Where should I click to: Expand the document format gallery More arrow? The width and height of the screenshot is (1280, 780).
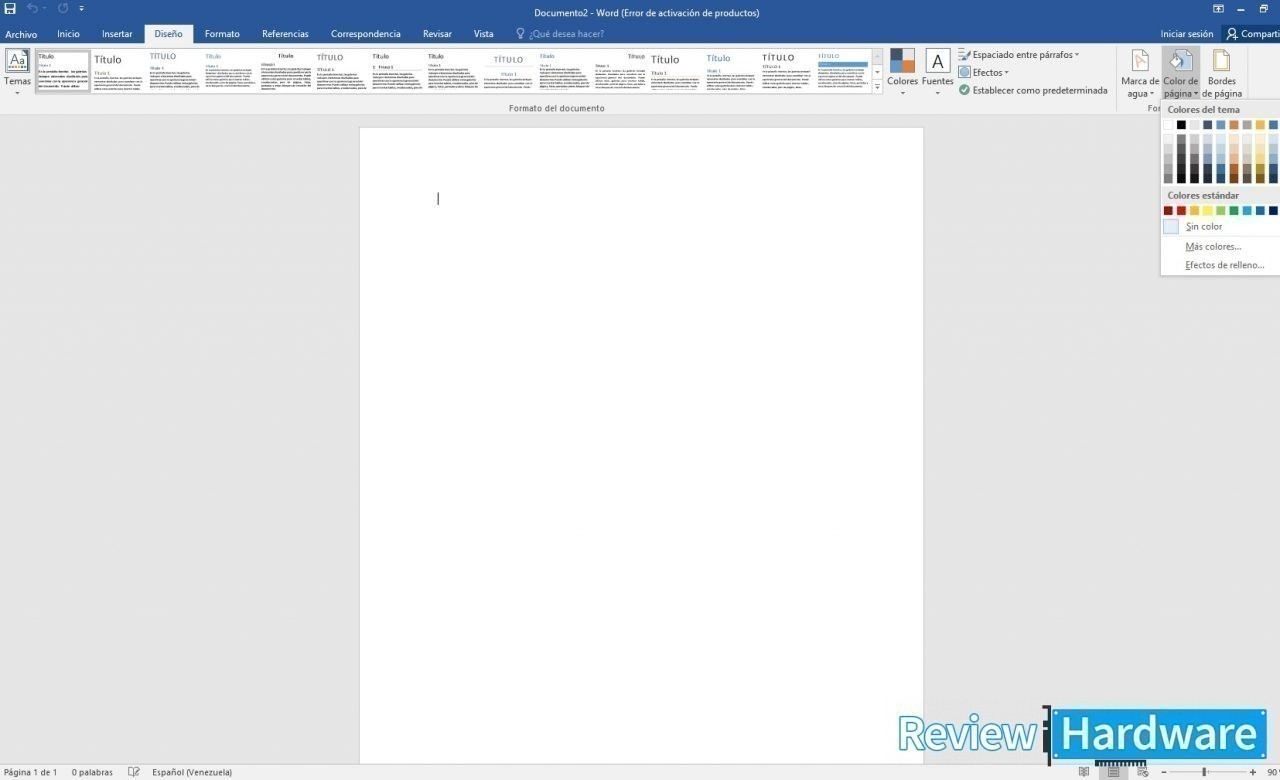[877, 88]
